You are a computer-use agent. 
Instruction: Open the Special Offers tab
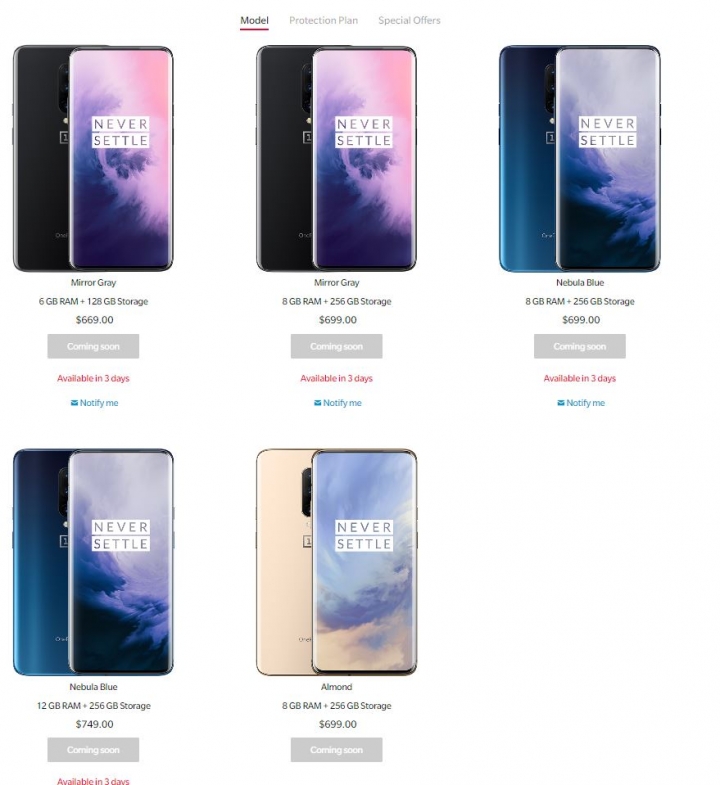tap(409, 21)
